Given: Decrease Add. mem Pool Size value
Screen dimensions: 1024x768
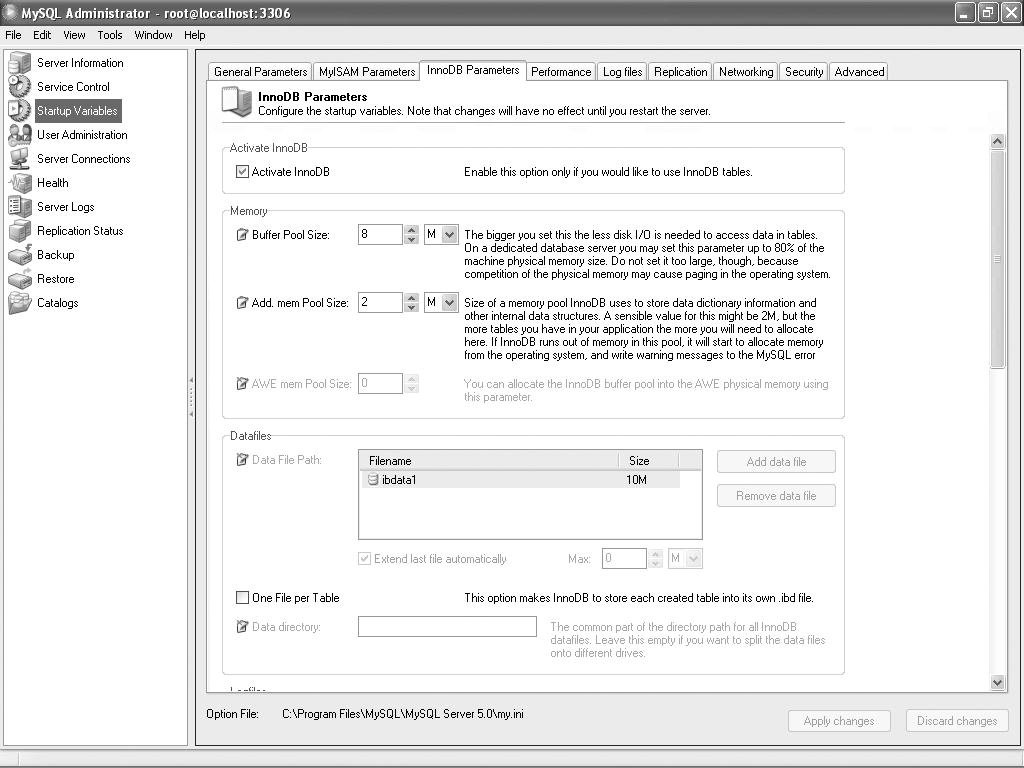Looking at the screenshot, I should pyautogui.click(x=411, y=308).
